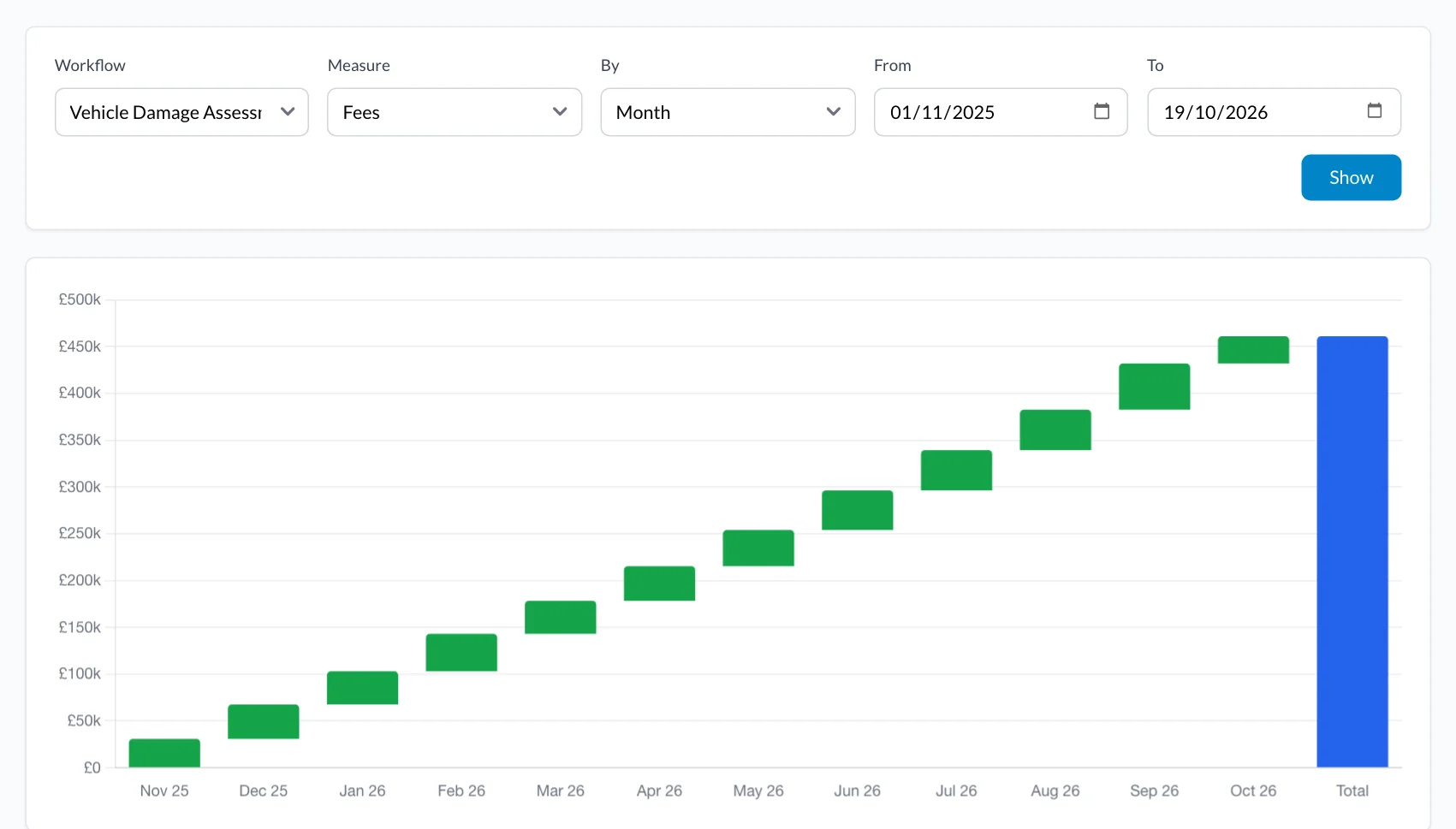Select the Jul 26 green bar

click(956, 471)
